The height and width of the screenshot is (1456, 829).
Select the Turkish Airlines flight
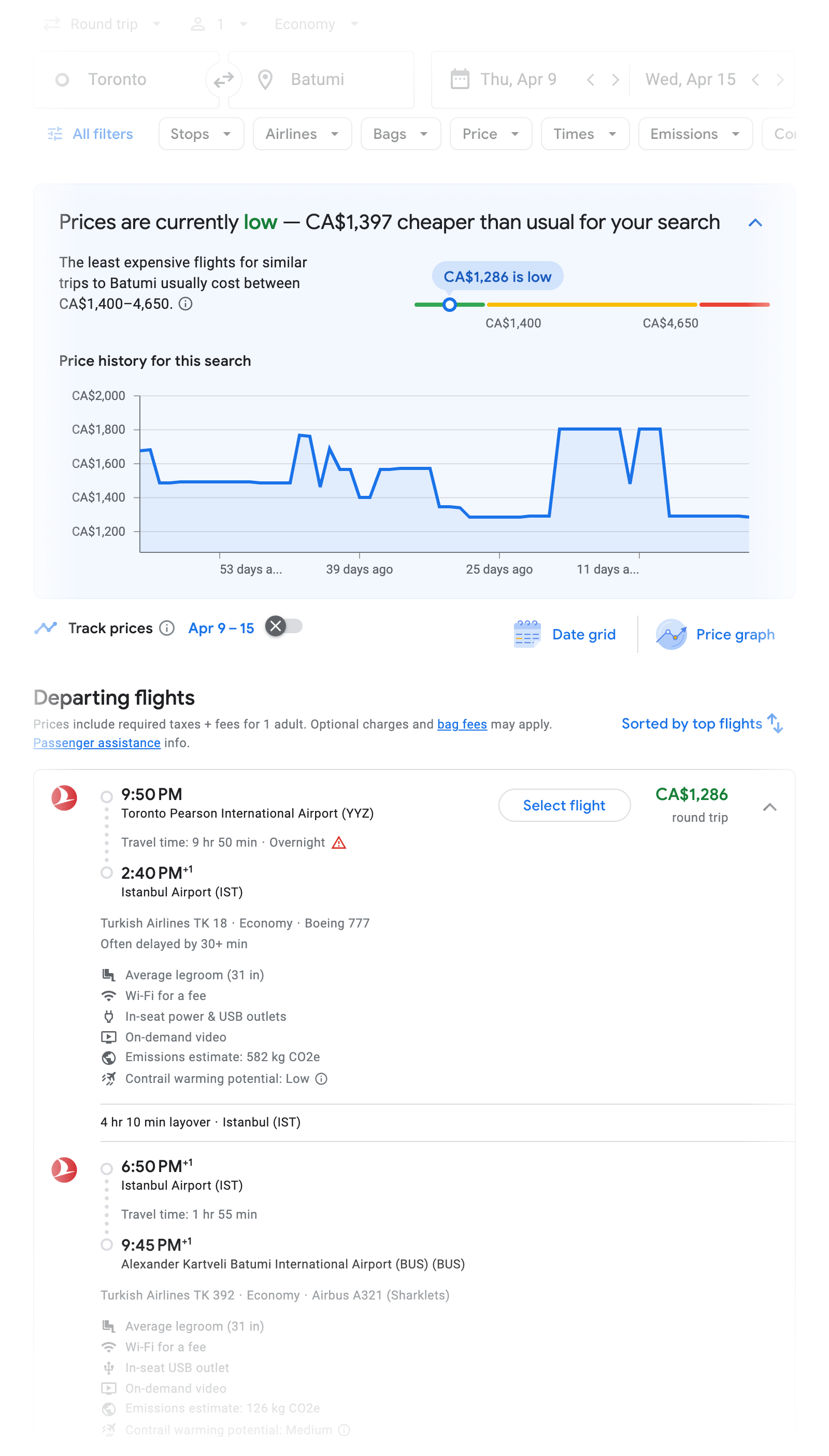564,805
